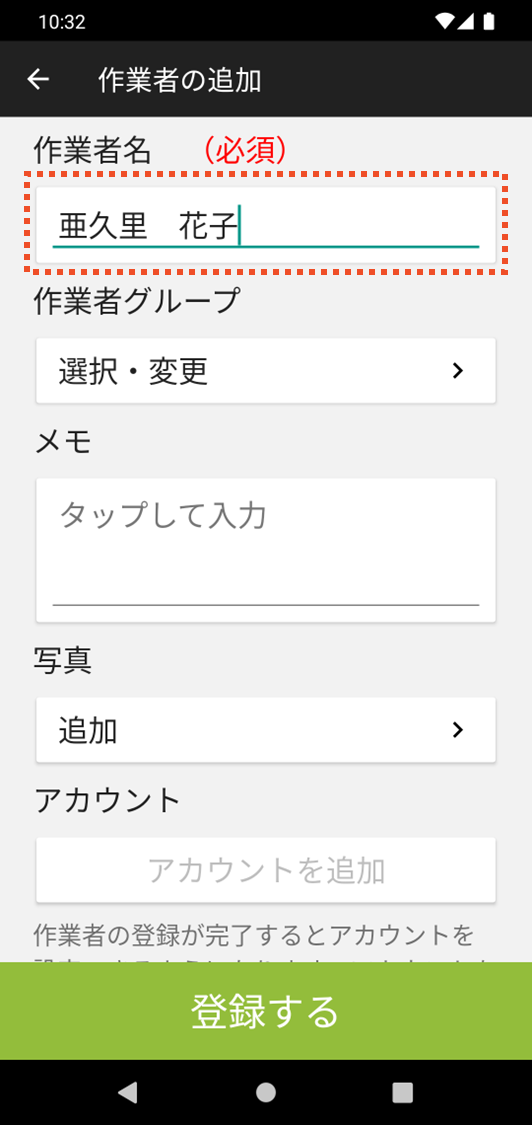Image resolution: width=532 pixels, height=1125 pixels.
Task: Tap the back arrow in the header
Action: coord(38,80)
